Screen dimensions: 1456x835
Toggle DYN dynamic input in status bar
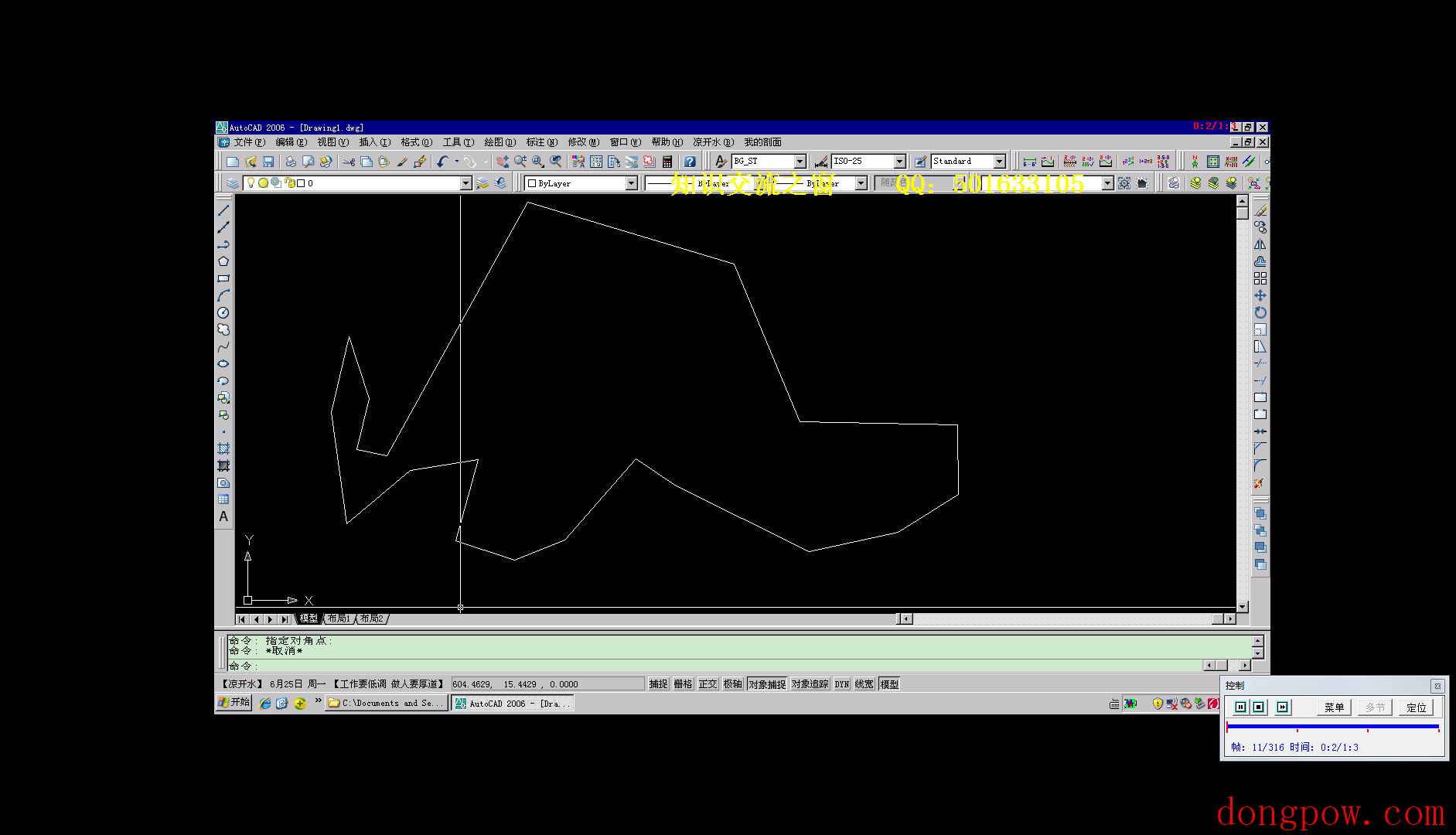842,684
